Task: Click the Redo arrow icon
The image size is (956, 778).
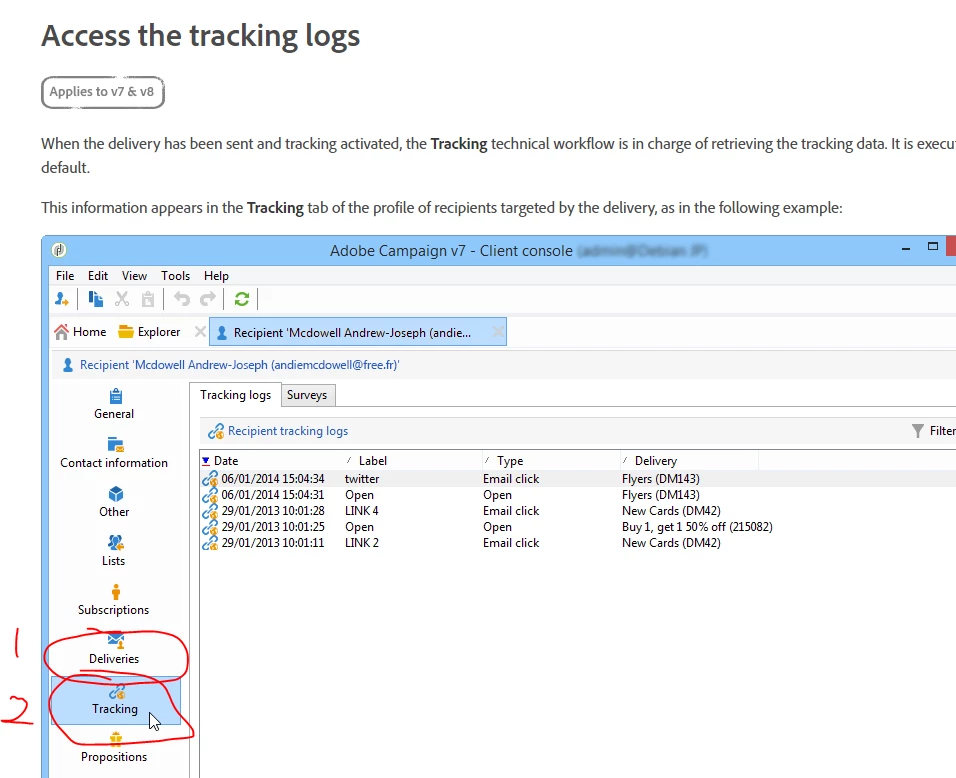Action: pos(208,299)
